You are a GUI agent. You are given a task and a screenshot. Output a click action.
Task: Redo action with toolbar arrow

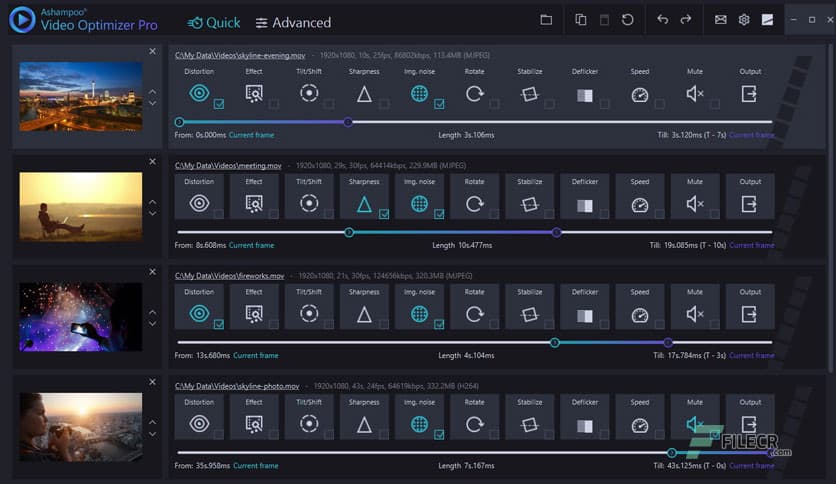686,20
